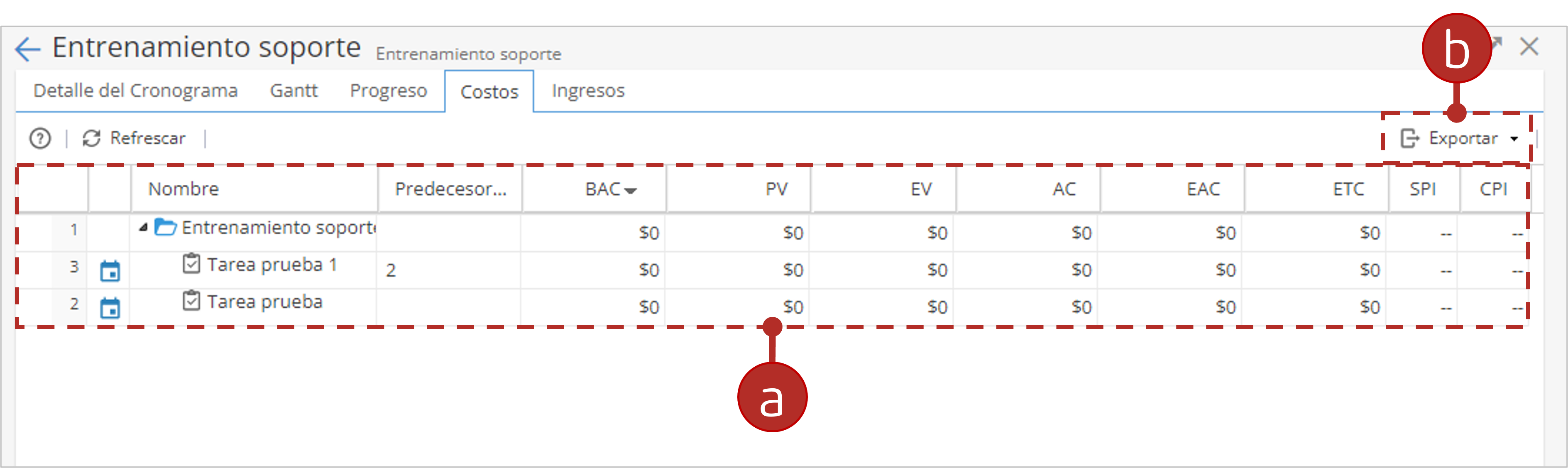This screenshot has width=1568, height=468.
Task: Select the Detalle del Cronograma tab
Action: coord(135,91)
